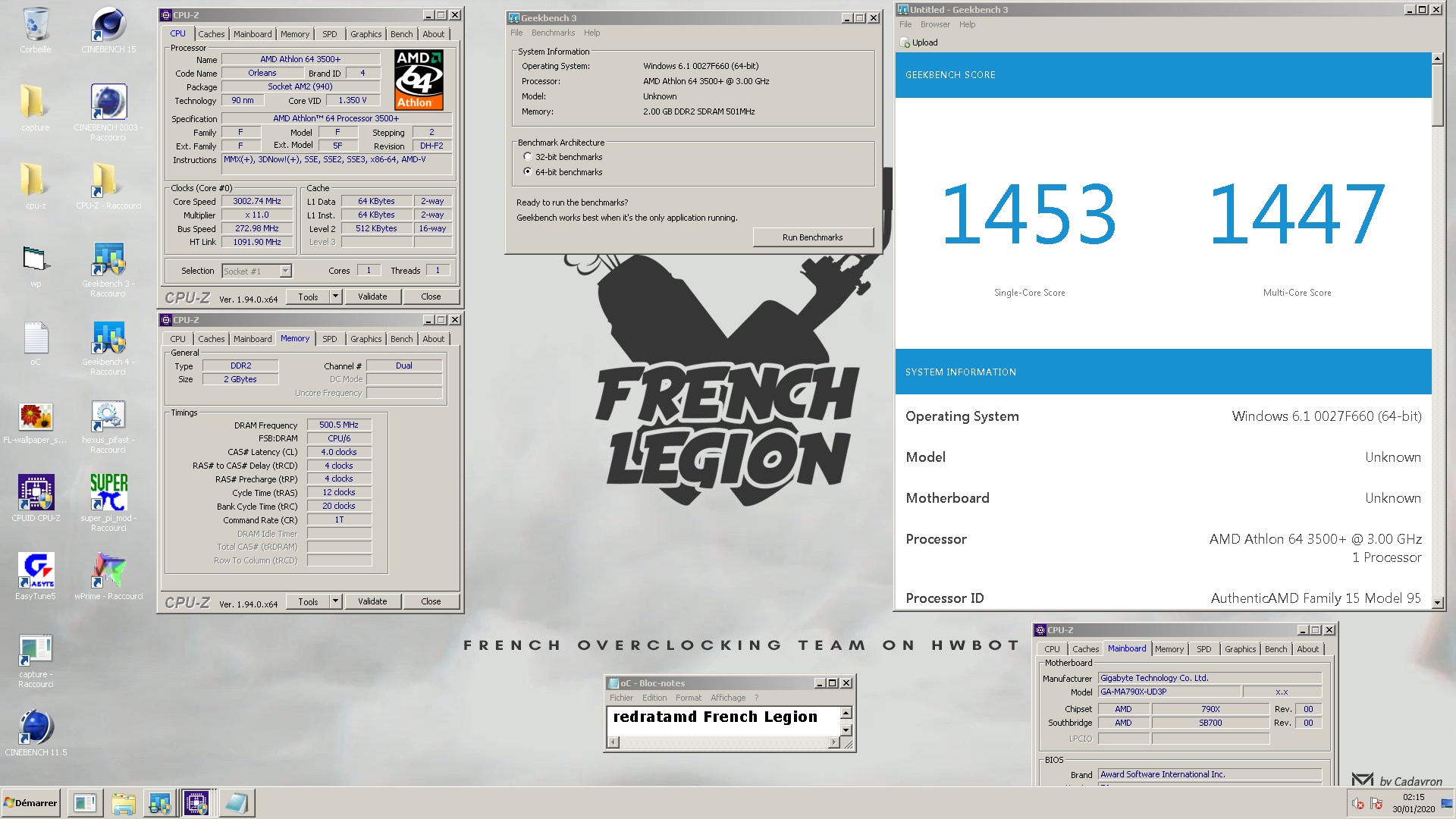The width and height of the screenshot is (1456, 819).
Task: Click Close in the top CPU-Z window
Action: [431, 297]
